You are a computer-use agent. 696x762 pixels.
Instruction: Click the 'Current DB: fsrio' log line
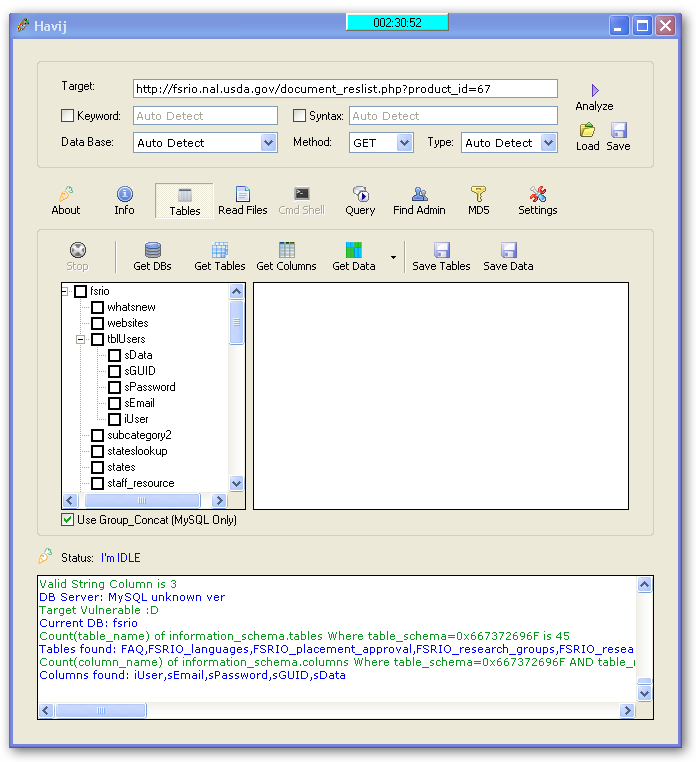tap(88, 623)
